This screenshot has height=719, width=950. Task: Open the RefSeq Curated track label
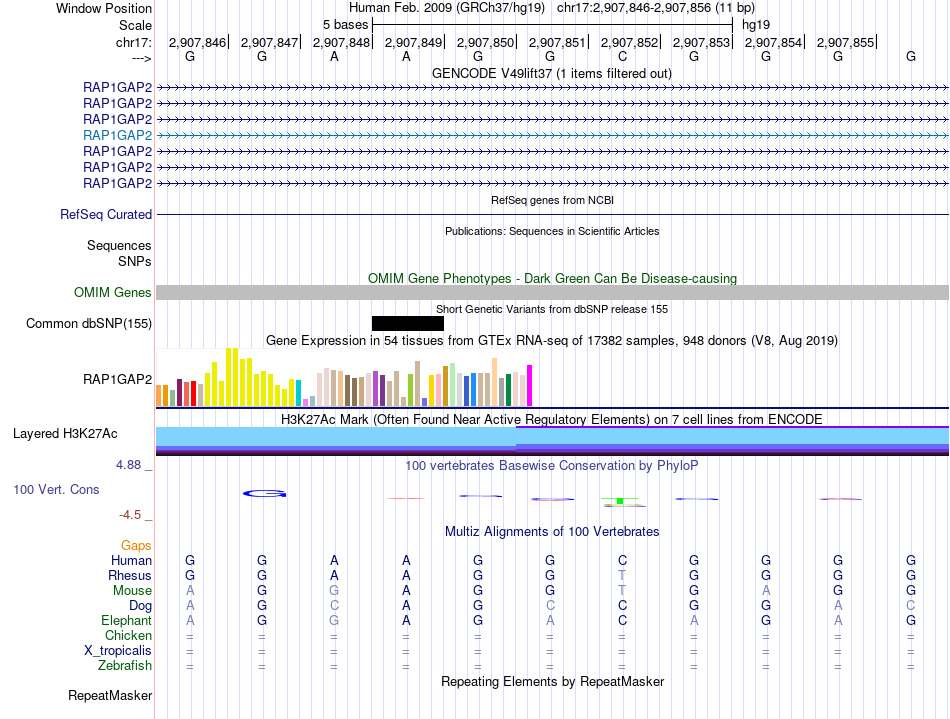[106, 214]
